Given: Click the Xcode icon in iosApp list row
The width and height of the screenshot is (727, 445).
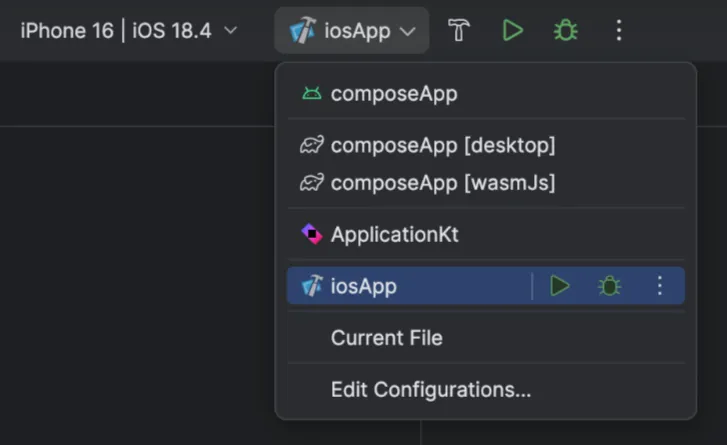Looking at the screenshot, I should (x=312, y=286).
